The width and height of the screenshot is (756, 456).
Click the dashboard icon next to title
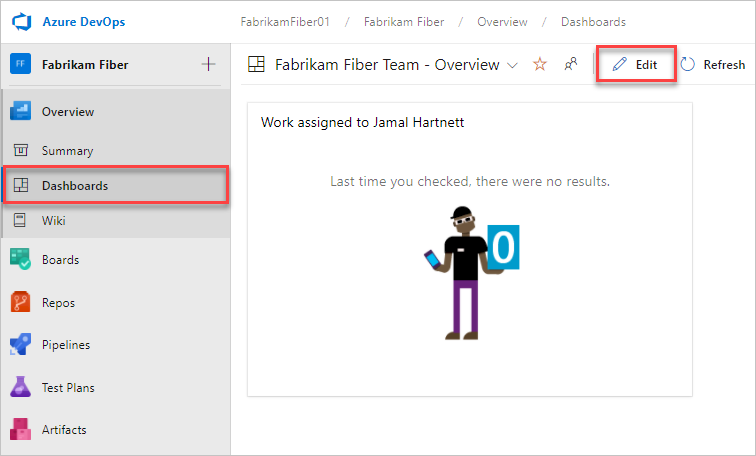pos(256,64)
